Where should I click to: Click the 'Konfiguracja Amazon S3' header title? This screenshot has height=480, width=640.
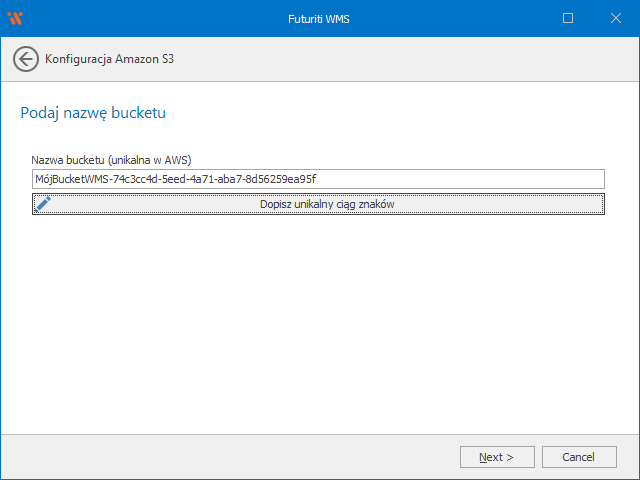tap(110, 59)
